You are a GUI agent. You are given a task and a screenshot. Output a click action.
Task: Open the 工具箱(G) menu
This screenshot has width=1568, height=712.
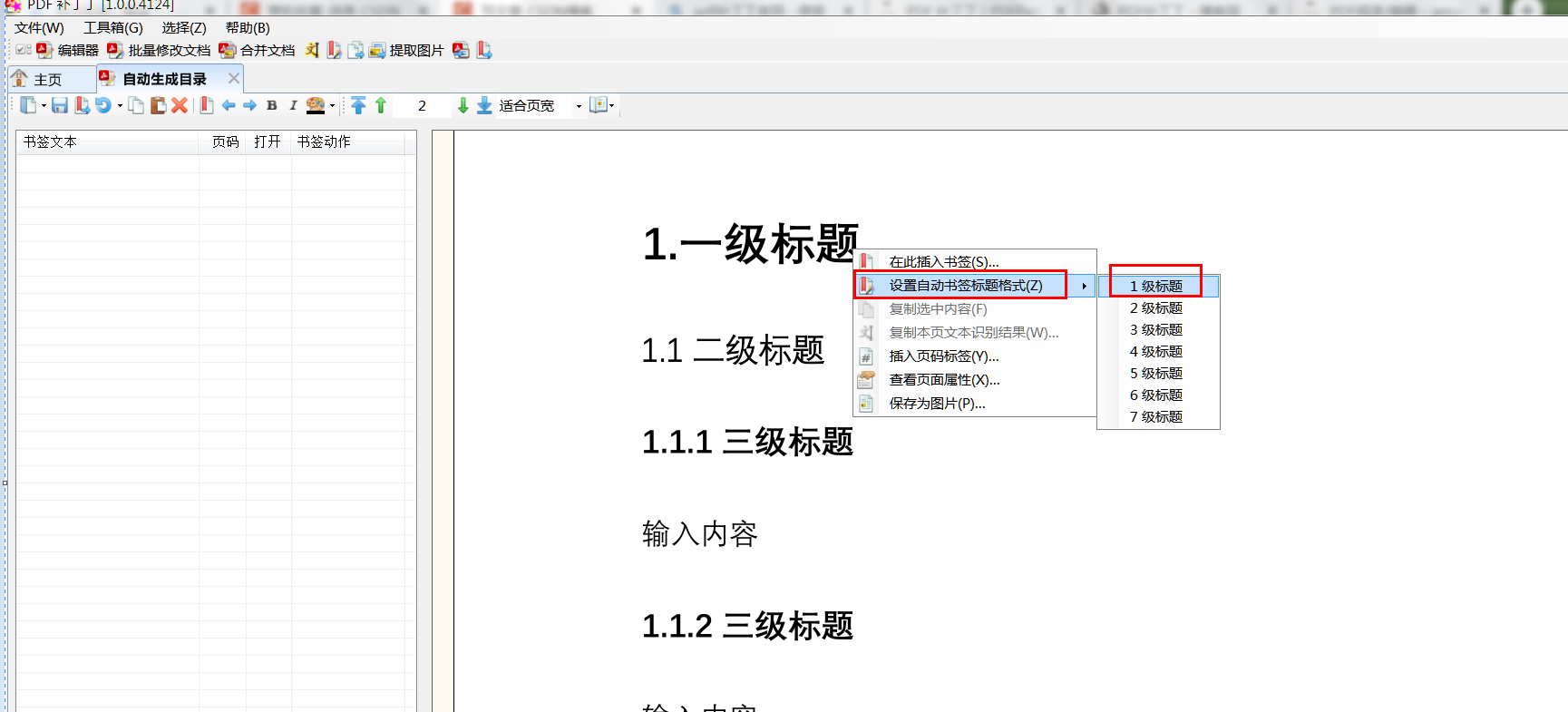(x=113, y=28)
